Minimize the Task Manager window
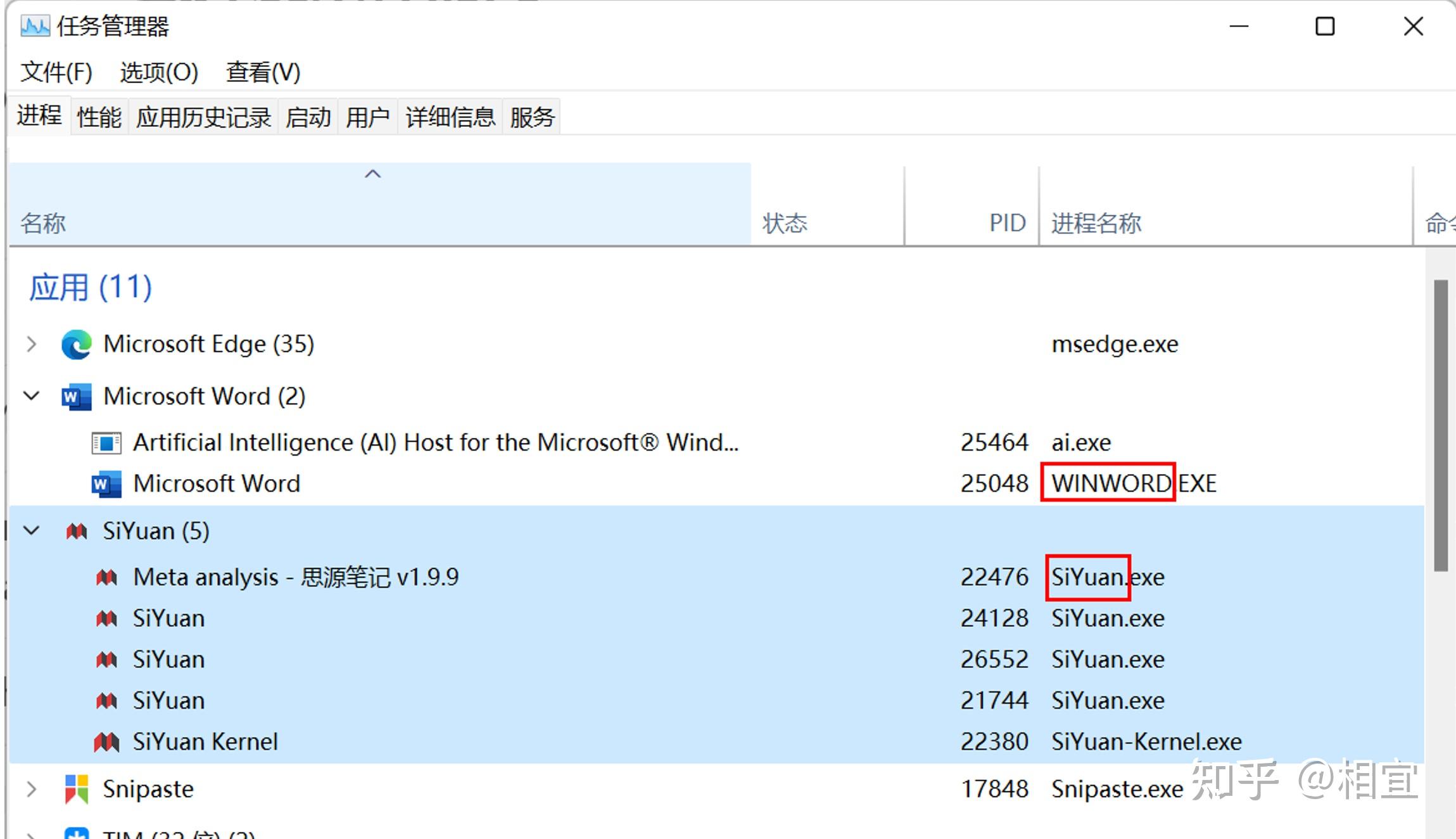The image size is (1456, 839). click(1239, 27)
